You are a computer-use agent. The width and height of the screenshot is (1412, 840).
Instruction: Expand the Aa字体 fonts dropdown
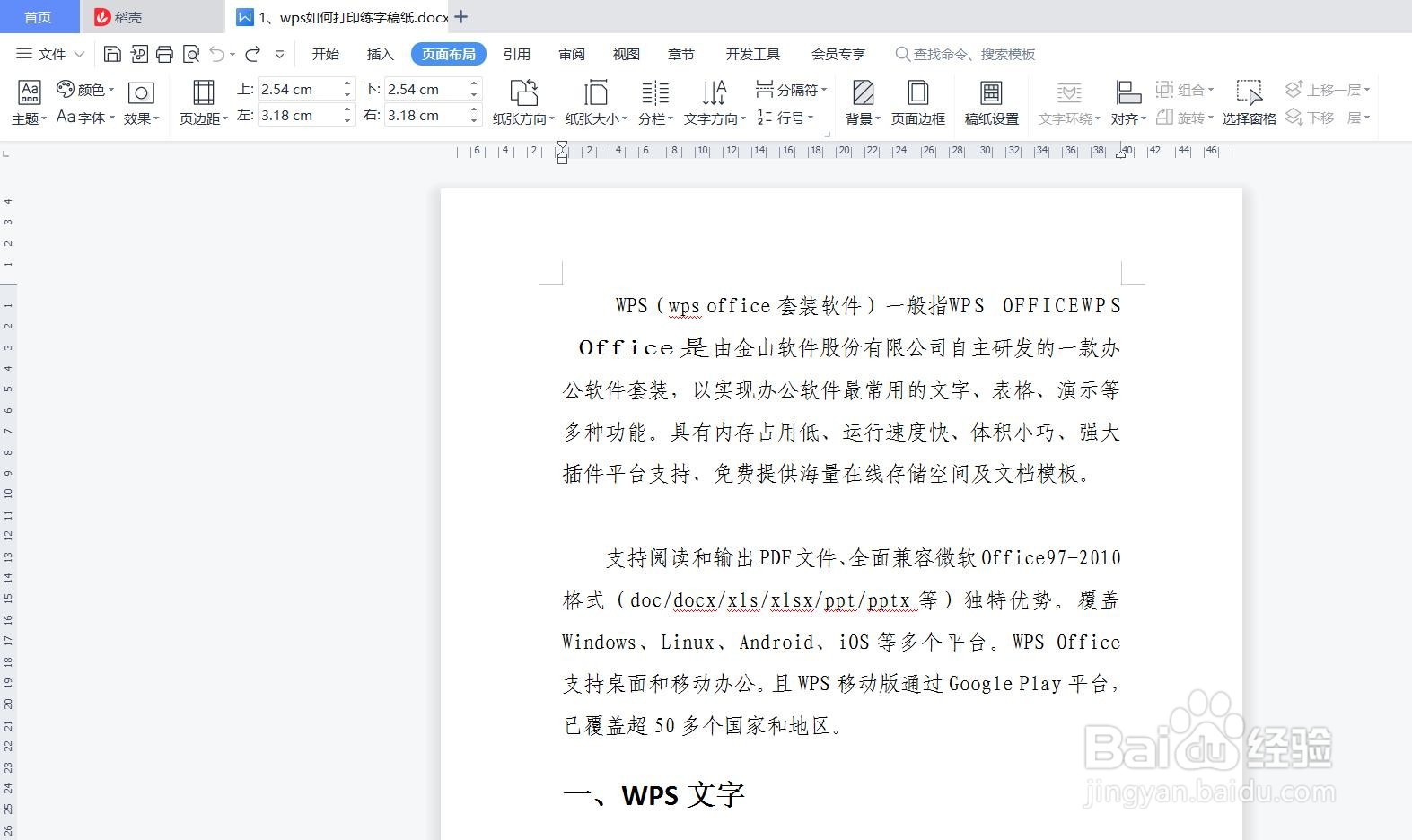click(x=111, y=118)
